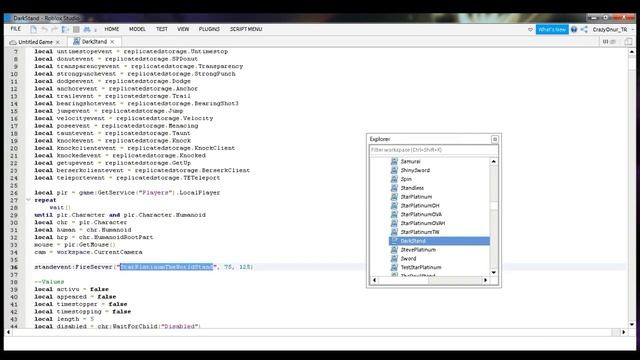This screenshot has width=640, height=360.
Task: Select StarPlatinum in the Explorer
Action: coord(416,197)
